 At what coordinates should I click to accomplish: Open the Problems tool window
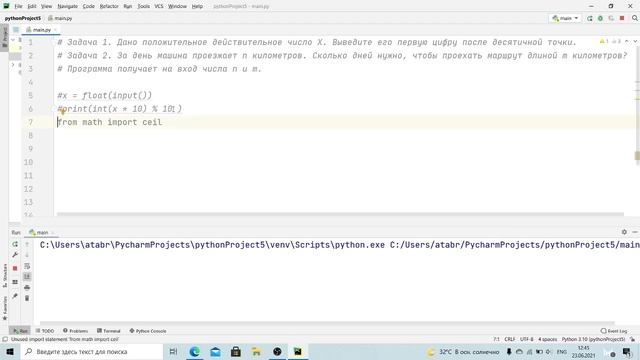[76, 331]
